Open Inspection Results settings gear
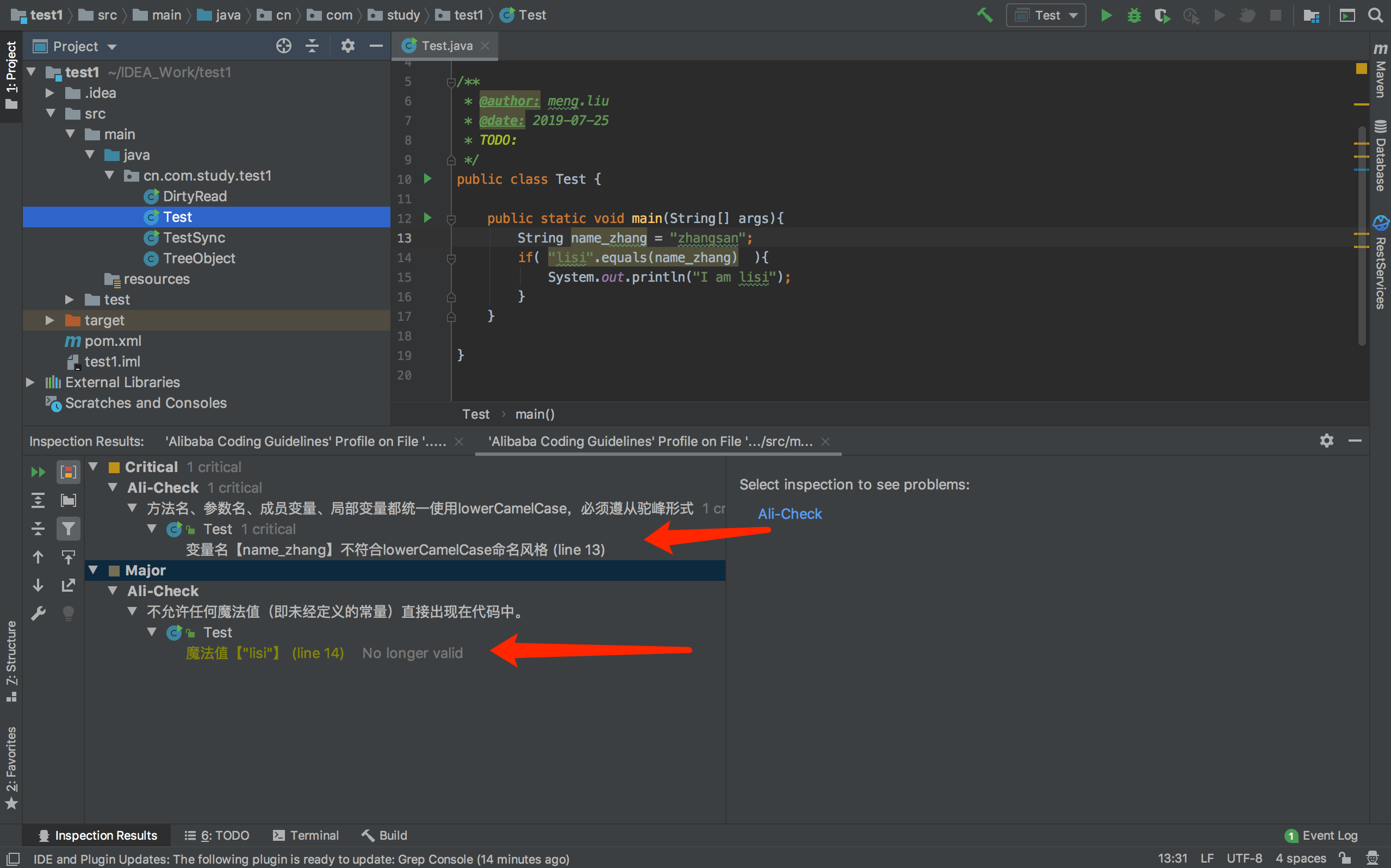1391x868 pixels. coord(1326,441)
